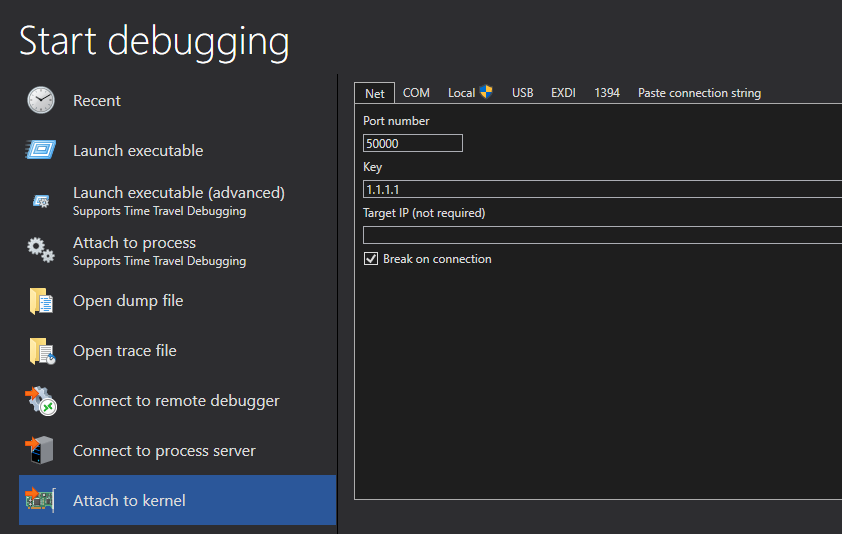Image resolution: width=842 pixels, height=534 pixels.
Task: Click the Launch executable (advanced) gear icon
Action: click(41, 201)
